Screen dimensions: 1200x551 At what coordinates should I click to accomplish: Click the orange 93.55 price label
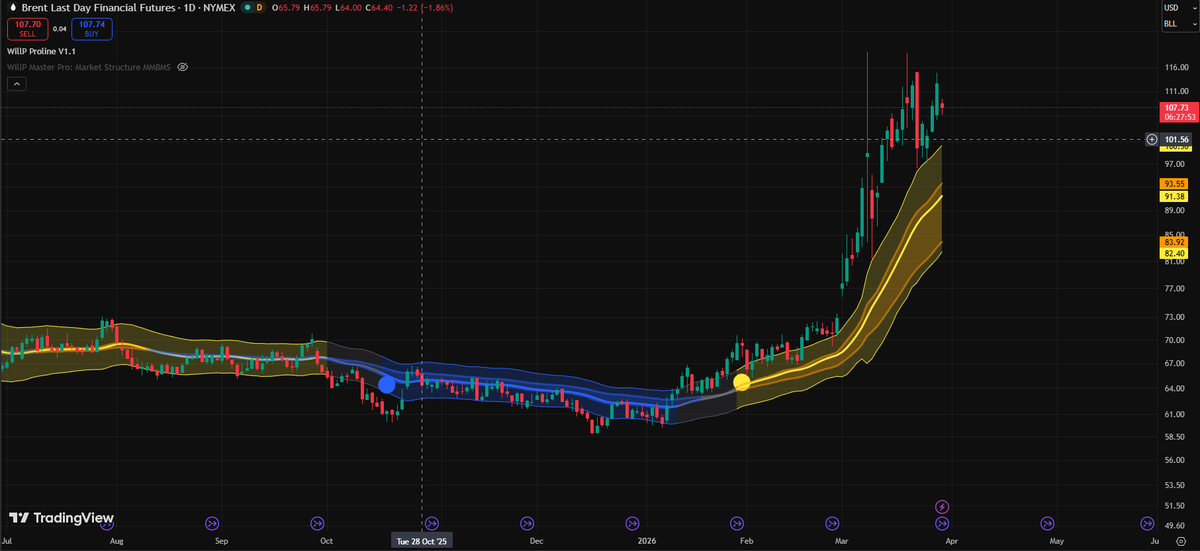tap(1174, 184)
